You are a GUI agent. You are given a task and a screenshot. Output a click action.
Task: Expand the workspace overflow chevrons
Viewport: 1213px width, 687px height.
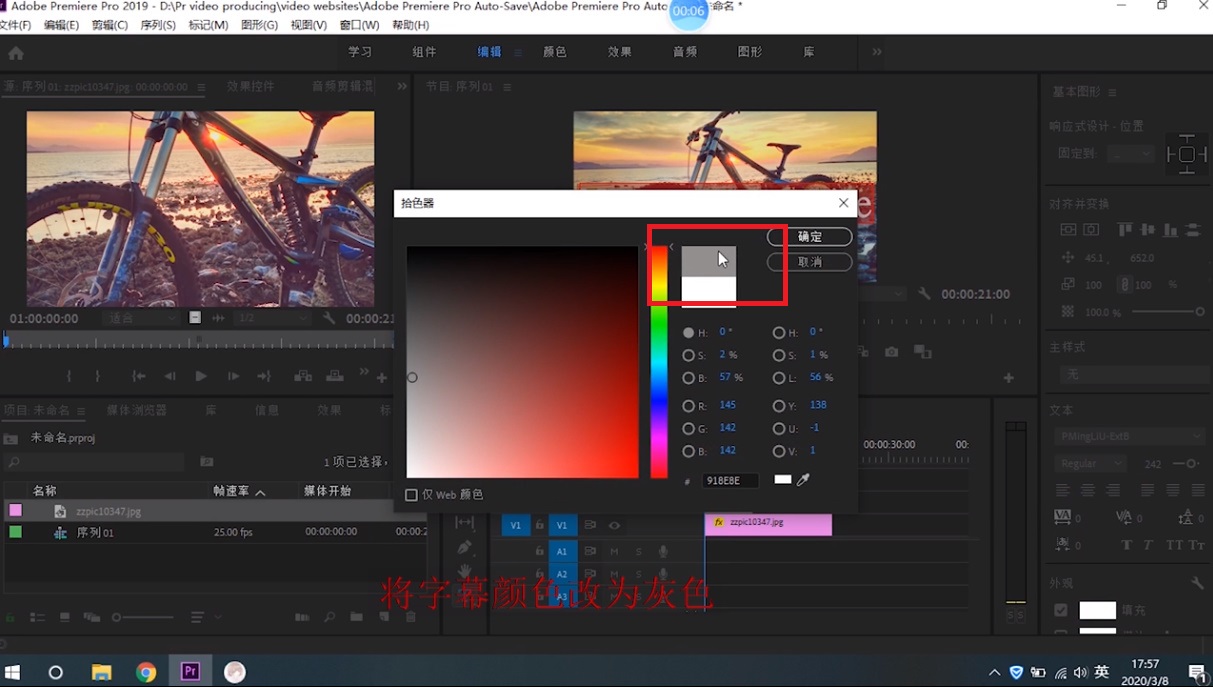pyautogui.click(x=877, y=52)
